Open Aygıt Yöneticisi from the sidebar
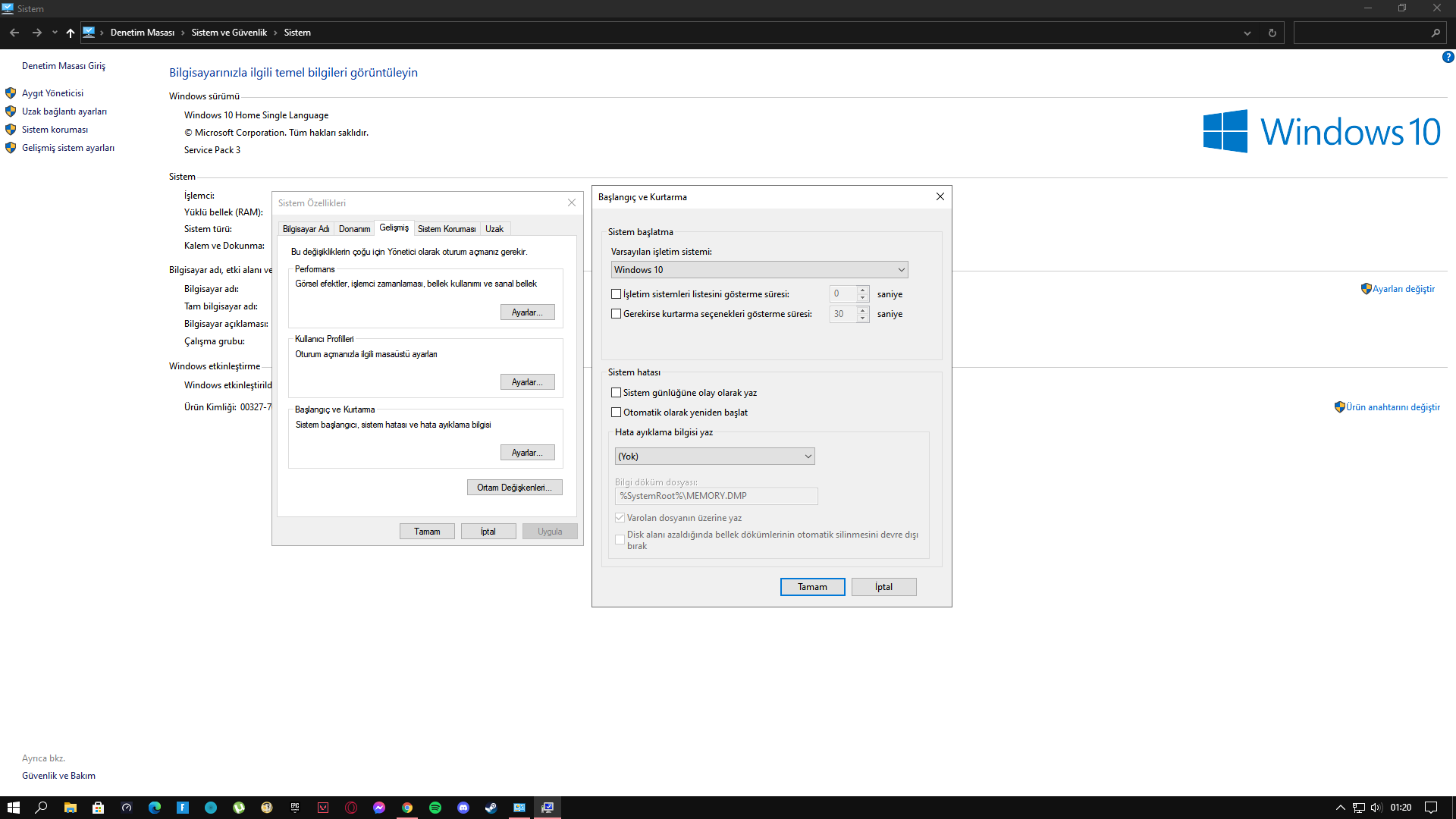The height and width of the screenshot is (819, 1456). tap(52, 93)
